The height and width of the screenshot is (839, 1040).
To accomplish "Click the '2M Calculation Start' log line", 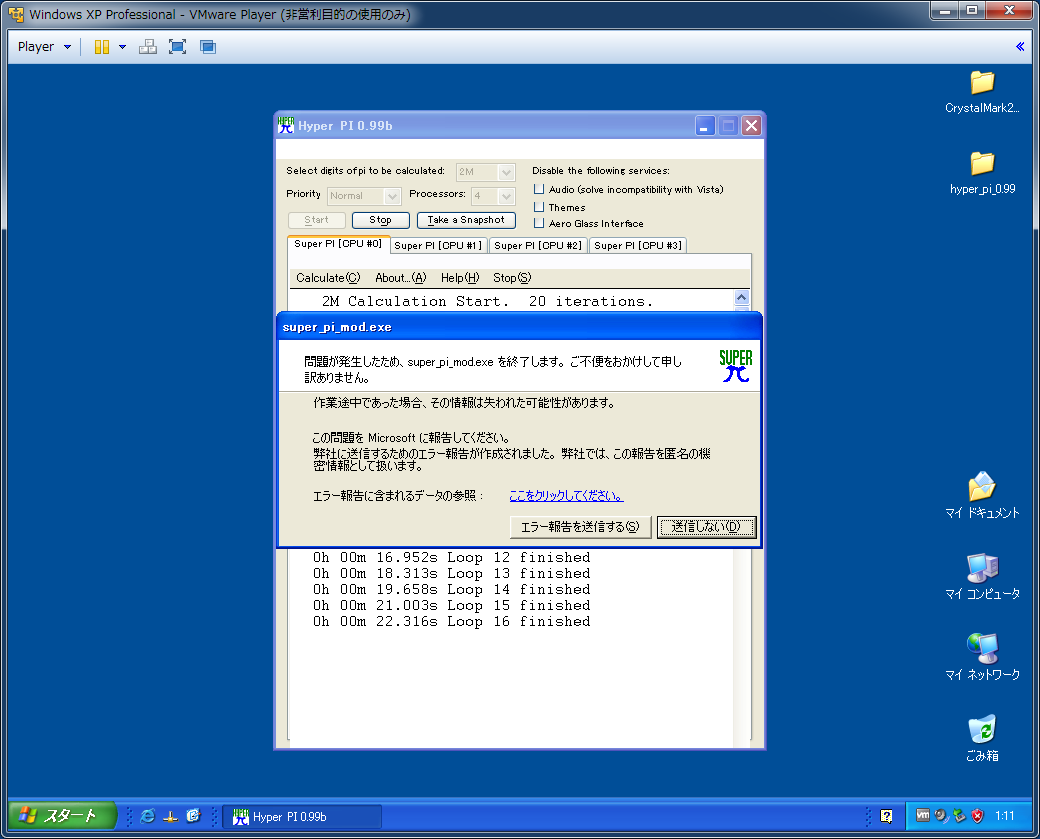I will (488, 301).
